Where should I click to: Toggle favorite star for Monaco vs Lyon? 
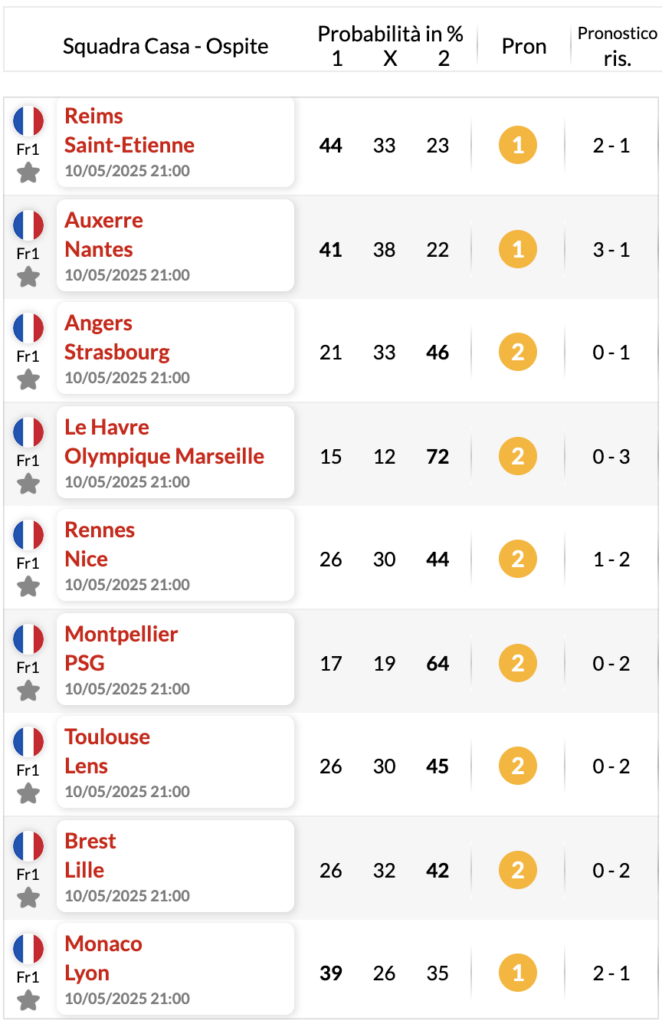(28, 1000)
